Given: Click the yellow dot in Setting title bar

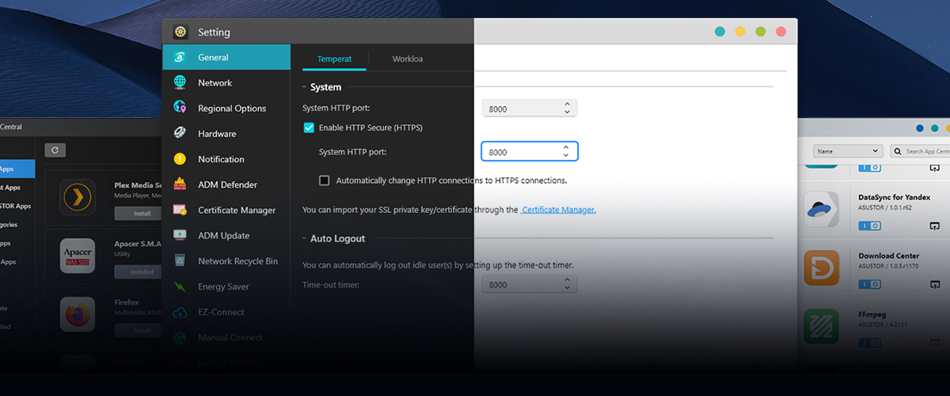Looking at the screenshot, I should (x=740, y=31).
